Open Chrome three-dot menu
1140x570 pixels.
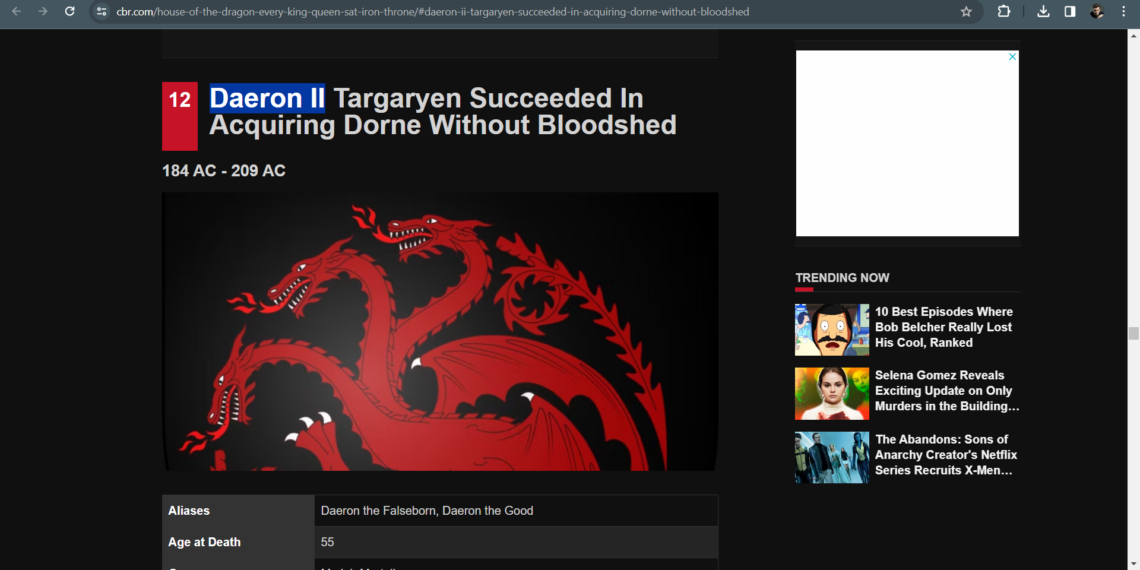(x=1123, y=12)
